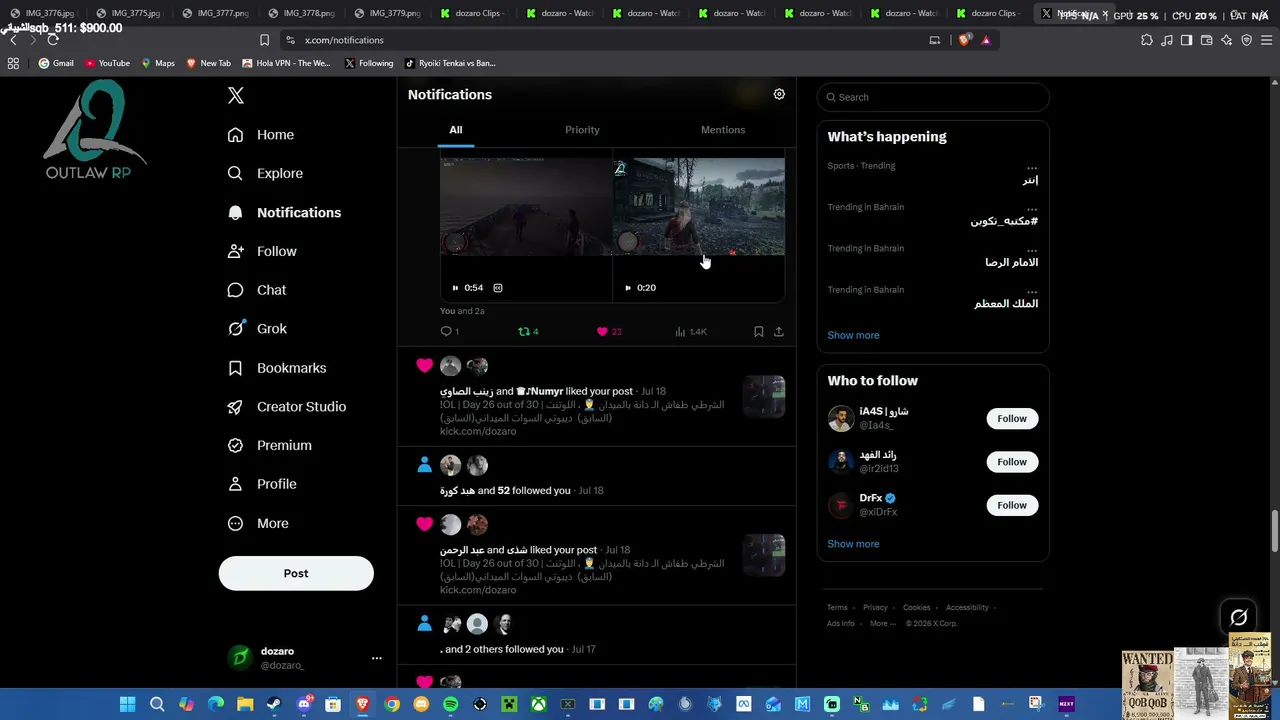Show more accounts under Who to follow

click(x=853, y=544)
